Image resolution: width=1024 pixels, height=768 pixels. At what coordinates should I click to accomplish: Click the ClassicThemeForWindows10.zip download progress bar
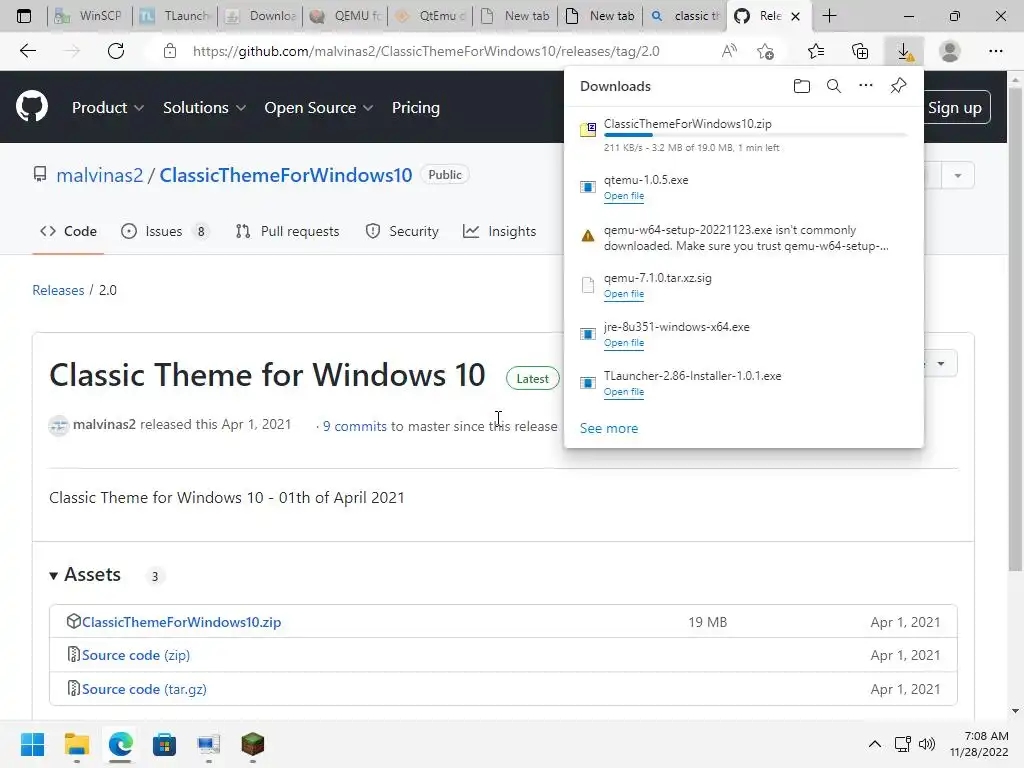tap(756, 135)
